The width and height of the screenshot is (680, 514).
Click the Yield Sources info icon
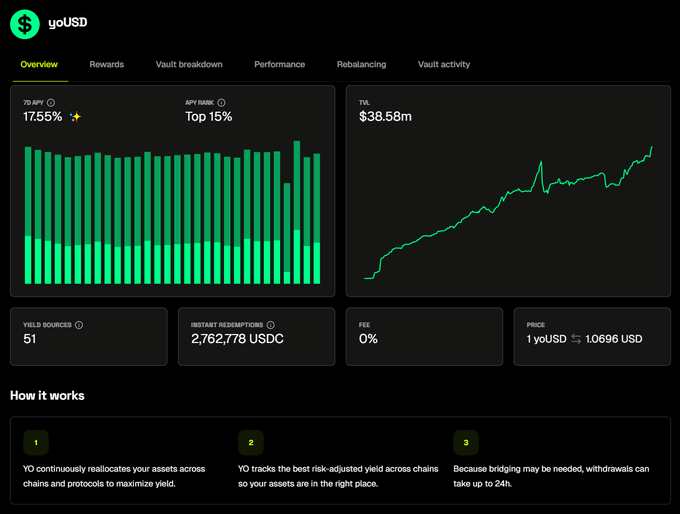[x=79, y=325]
